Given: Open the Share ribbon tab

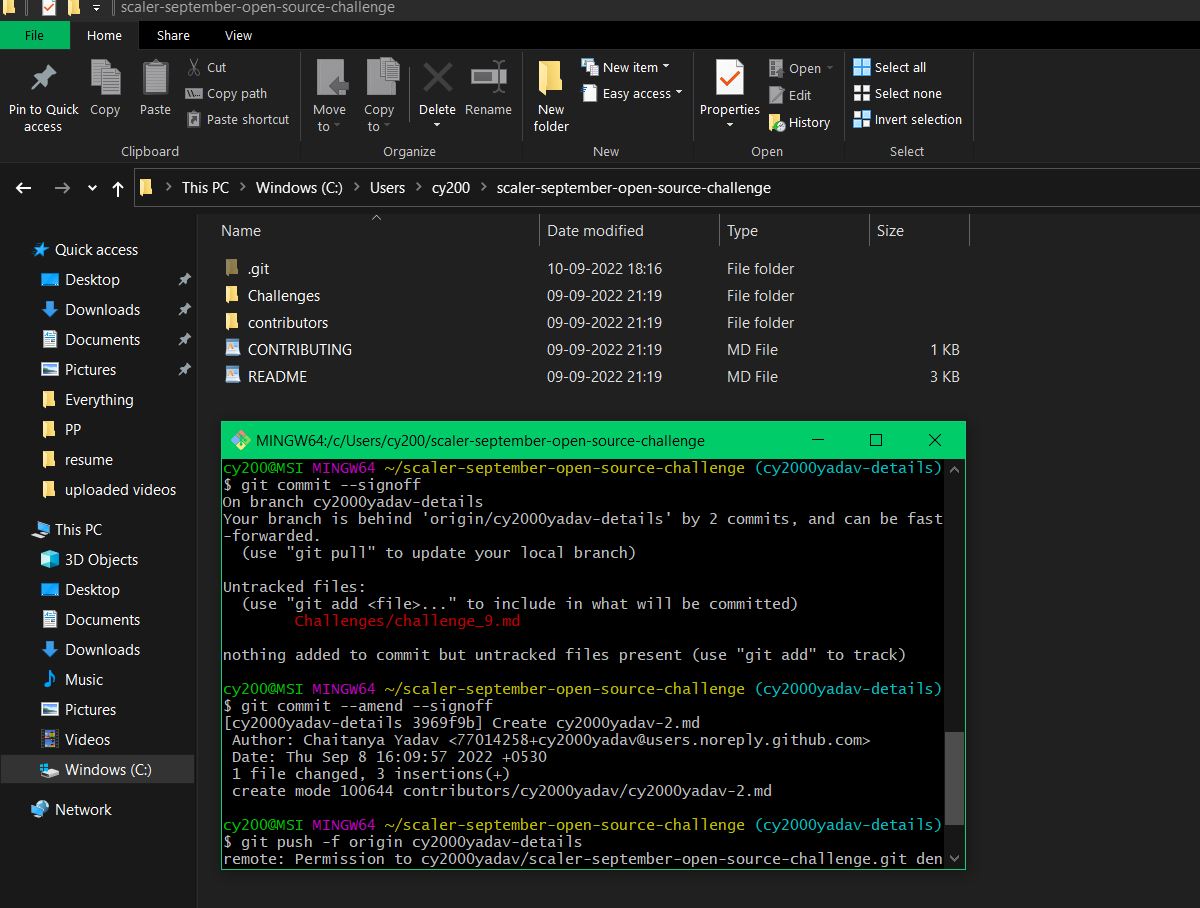Looking at the screenshot, I should click(173, 35).
